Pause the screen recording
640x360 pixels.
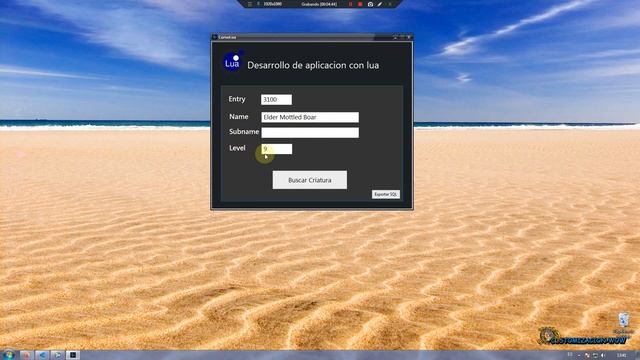tap(350, 4)
